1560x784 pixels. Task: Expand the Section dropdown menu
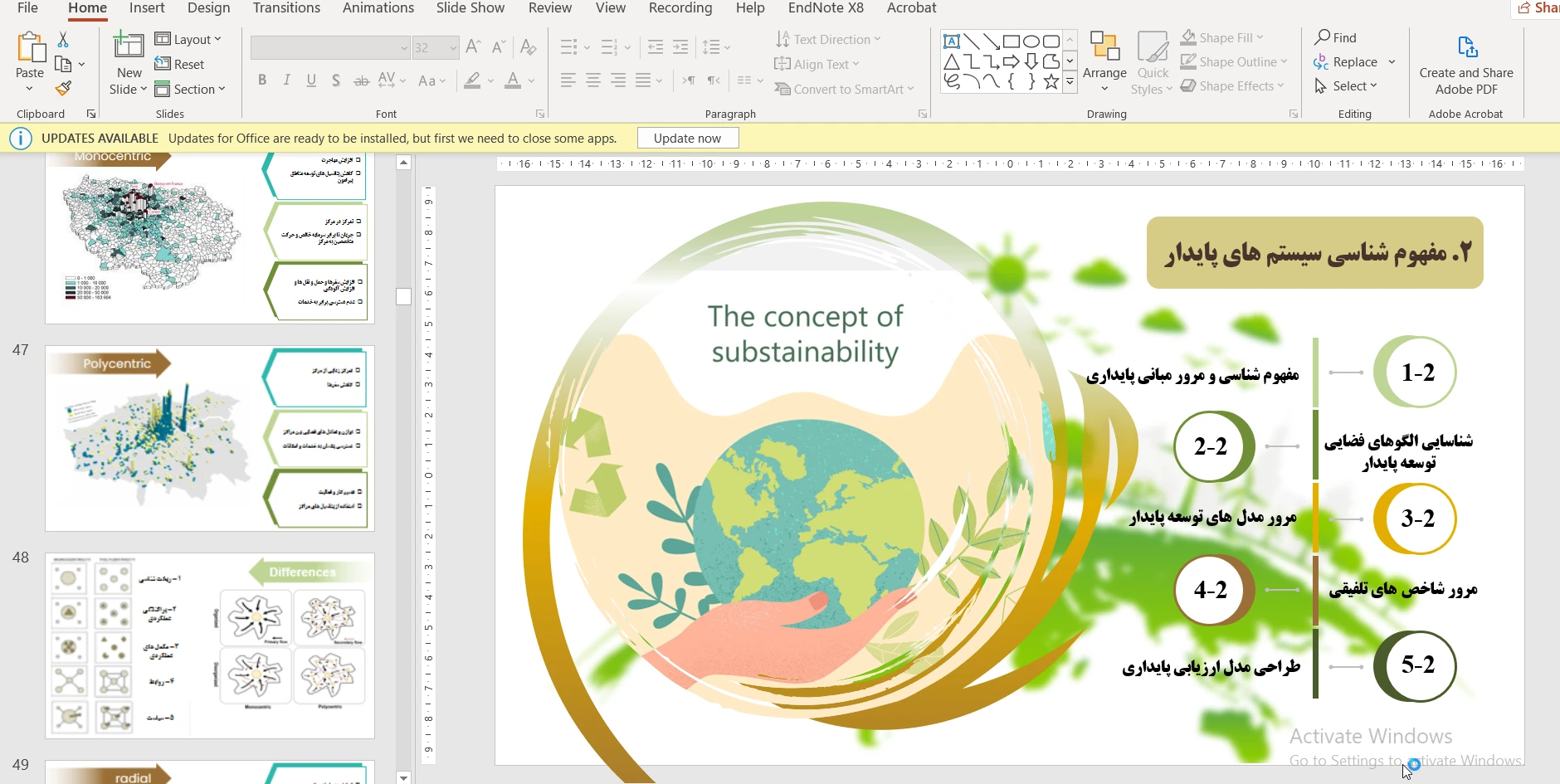(190, 89)
